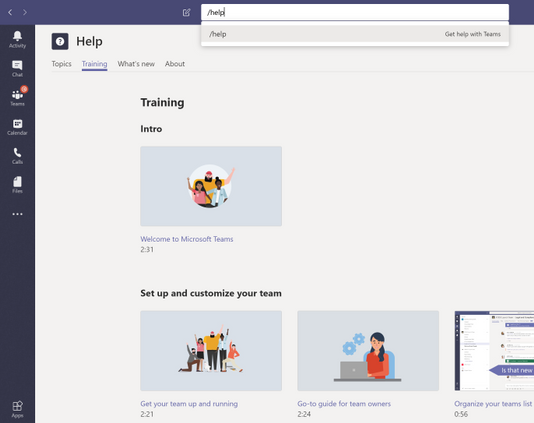Open Get your team up and running link
The height and width of the screenshot is (423, 534).
click(189, 404)
